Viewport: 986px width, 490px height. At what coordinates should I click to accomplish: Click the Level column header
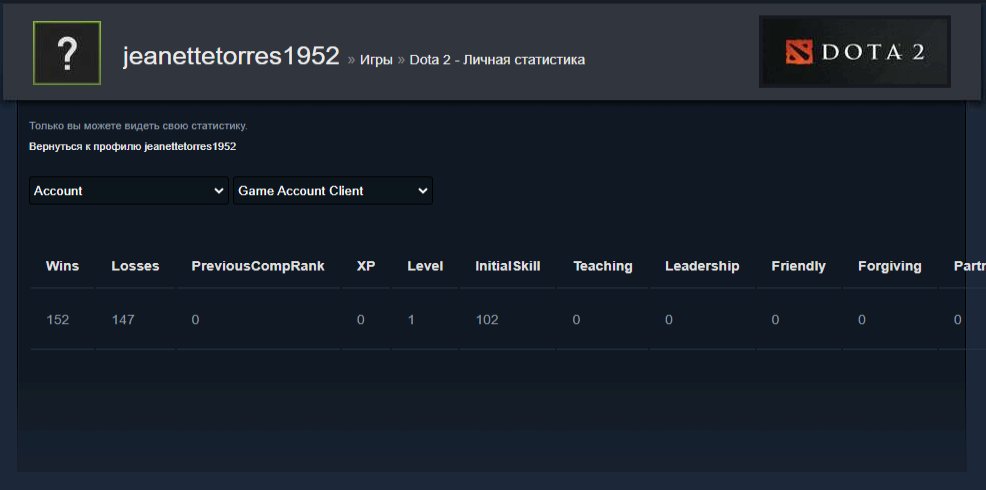(425, 266)
